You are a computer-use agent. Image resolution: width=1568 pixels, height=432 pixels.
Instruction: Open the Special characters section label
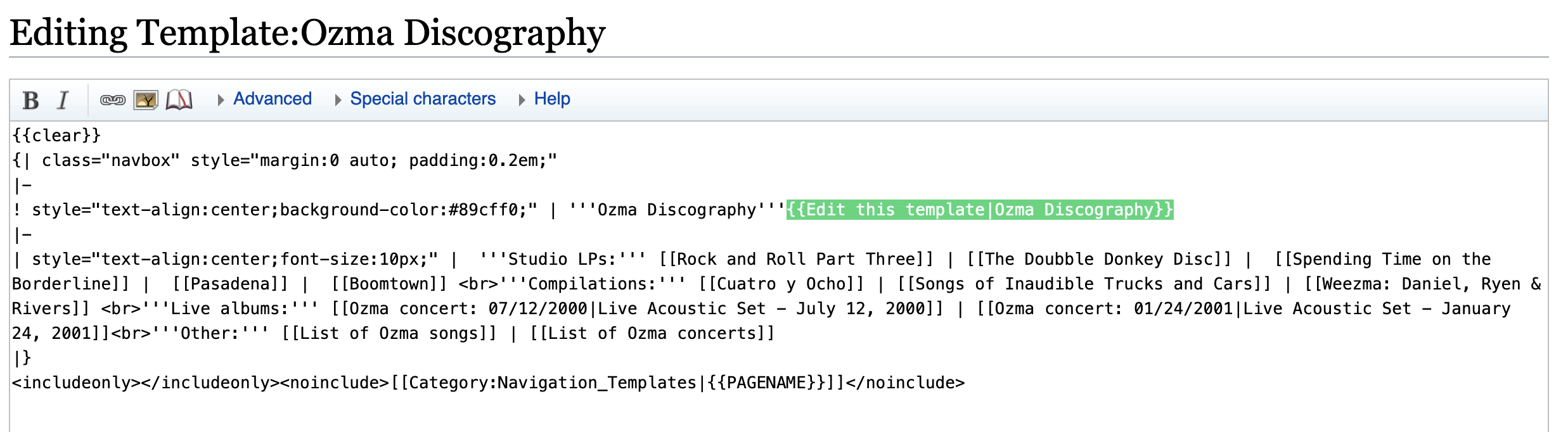pos(423,99)
